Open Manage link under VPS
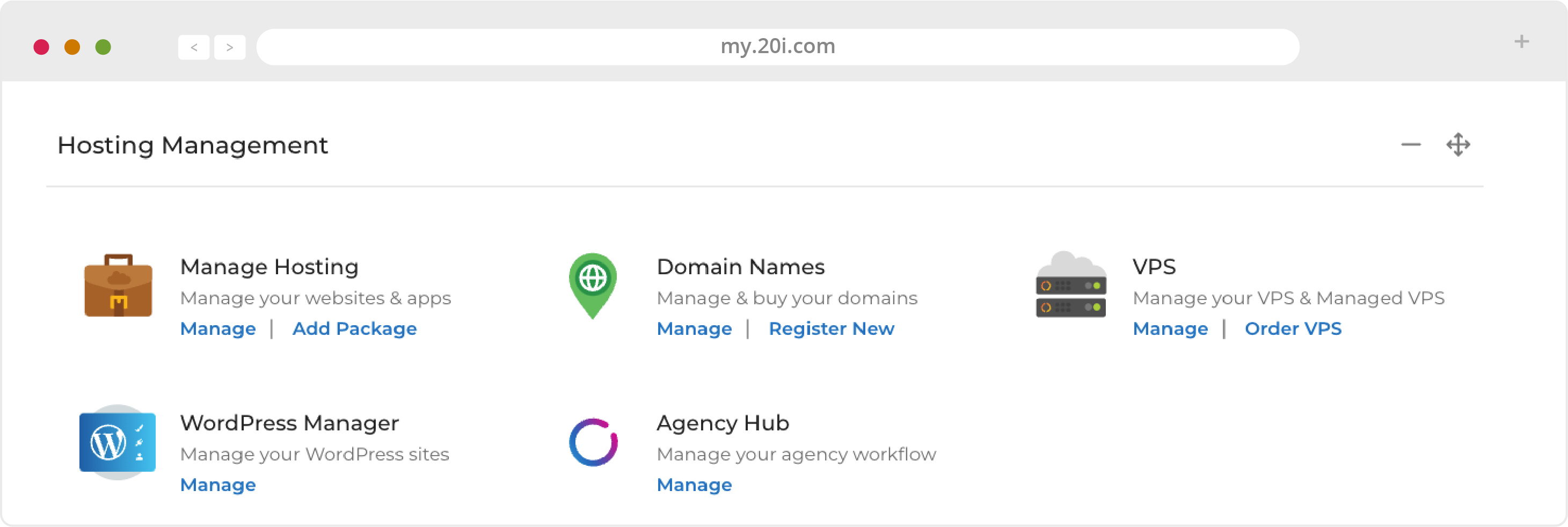Screen dimensions: 1568x527 pyautogui.click(x=1170, y=328)
